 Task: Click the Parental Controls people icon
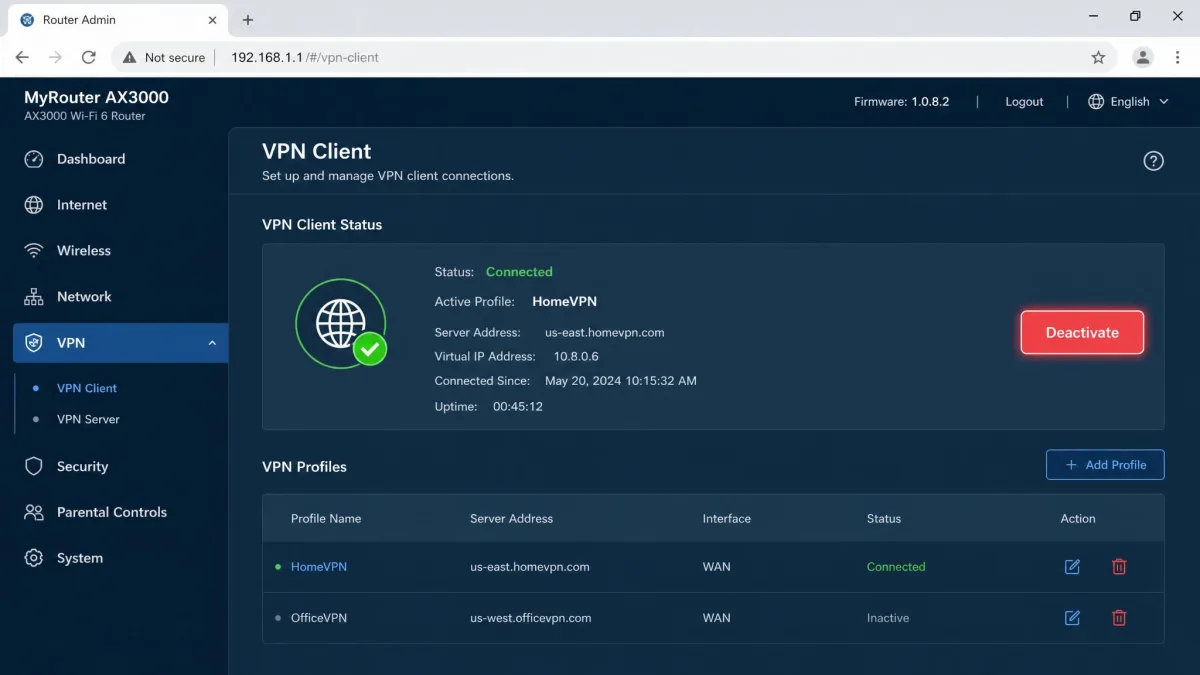34,512
